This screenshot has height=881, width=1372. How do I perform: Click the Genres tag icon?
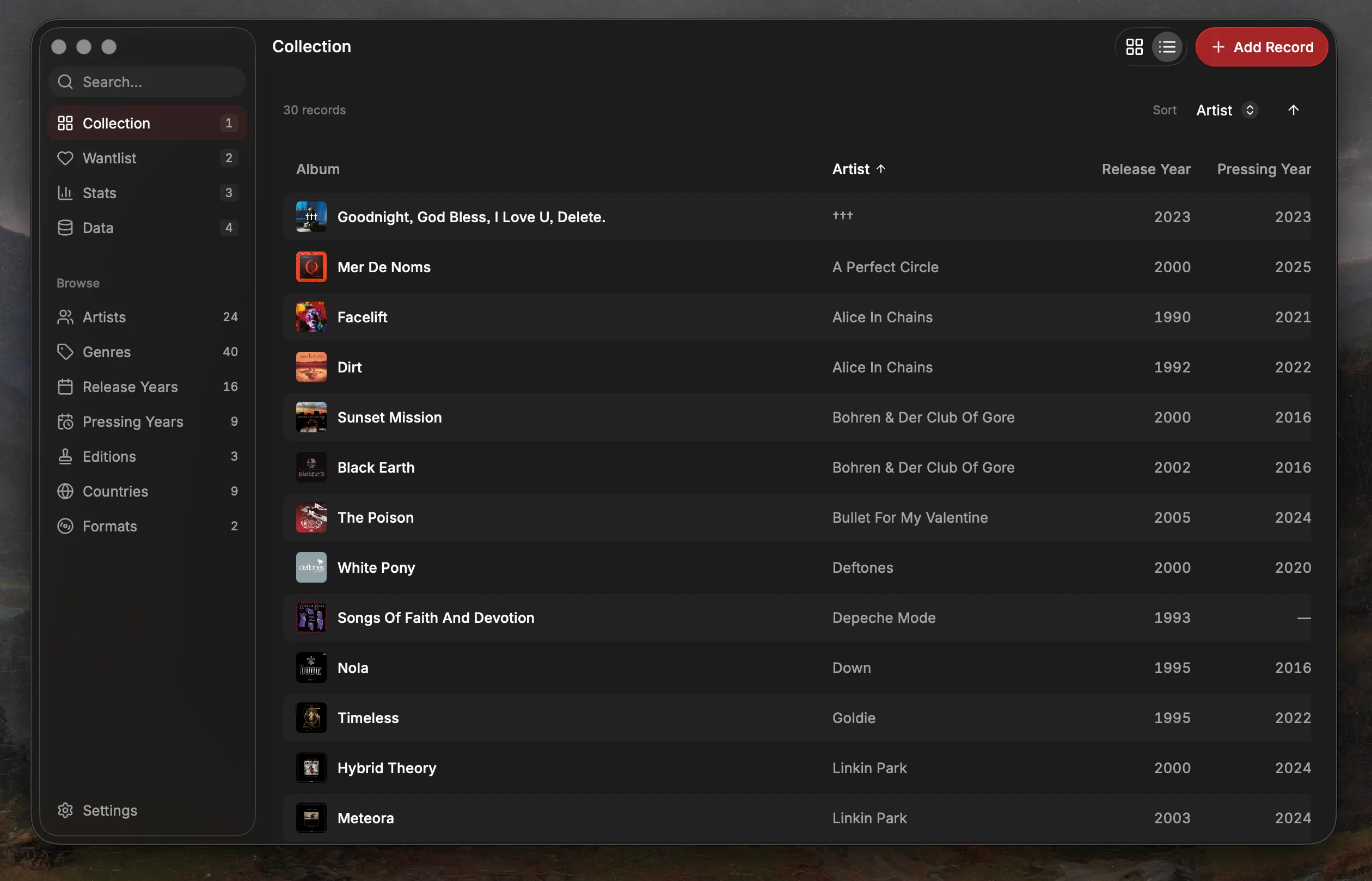65,352
